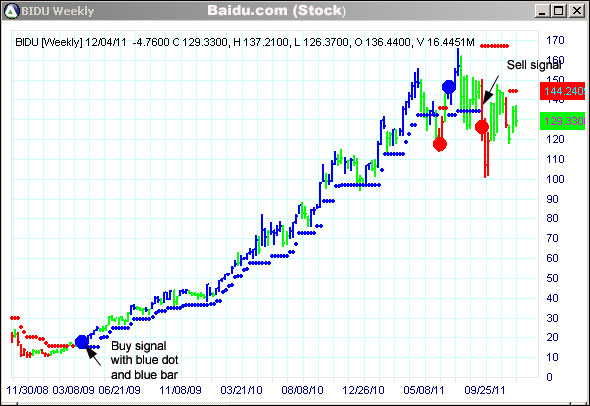Image resolution: width=590 pixels, height=406 pixels.
Task: Click the BIDU [Weekly] 12/04/11 data readout
Action: [245, 42]
